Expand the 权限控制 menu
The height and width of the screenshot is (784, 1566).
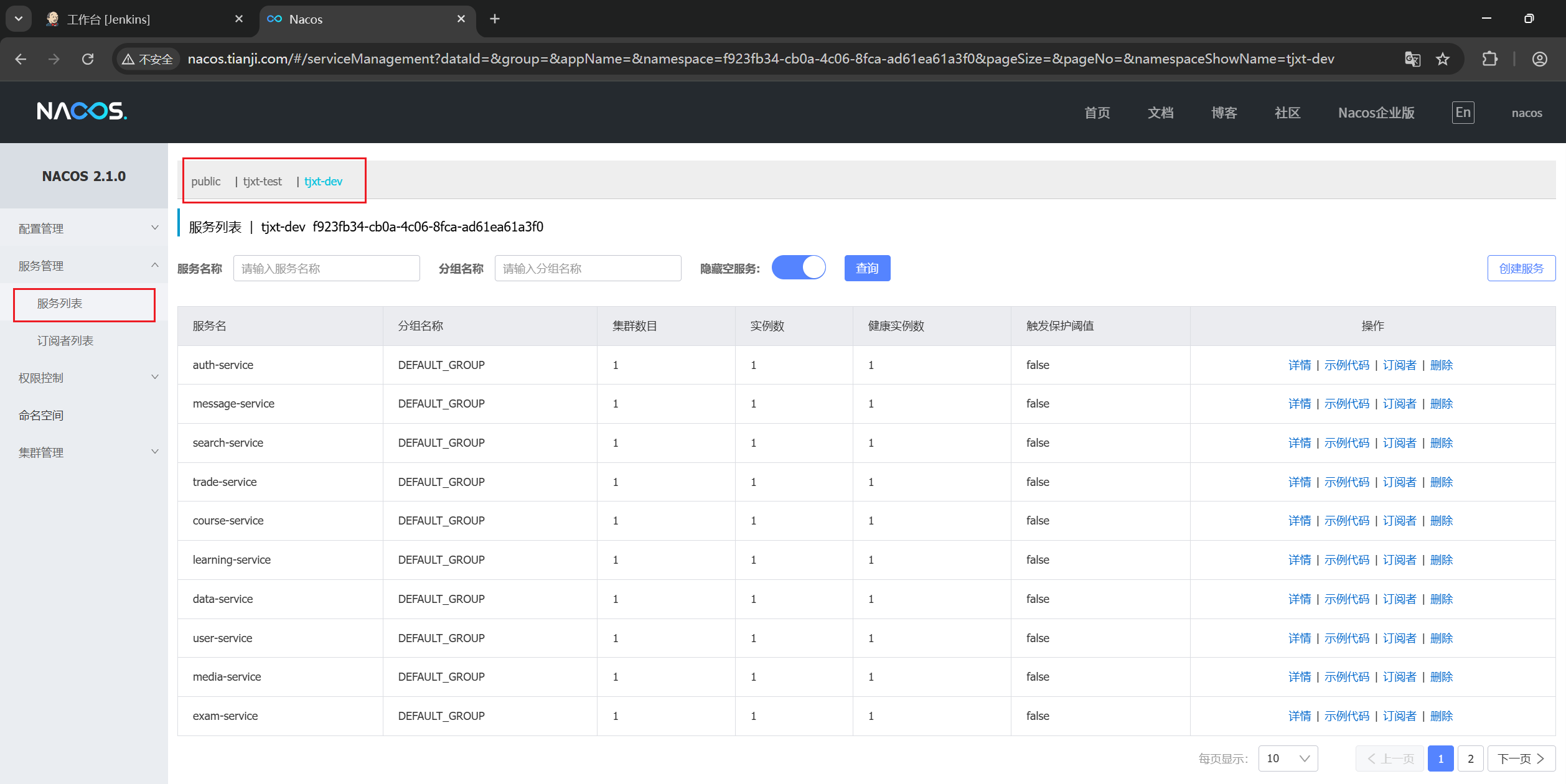[84, 378]
